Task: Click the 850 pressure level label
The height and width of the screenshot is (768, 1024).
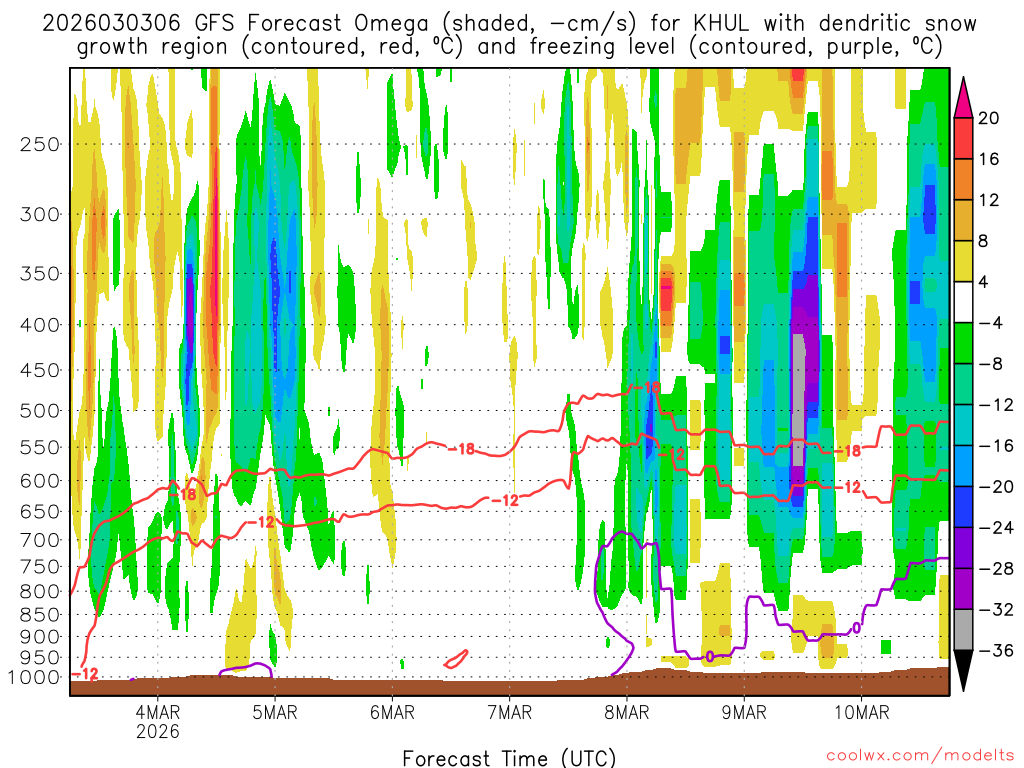Action: [40, 615]
